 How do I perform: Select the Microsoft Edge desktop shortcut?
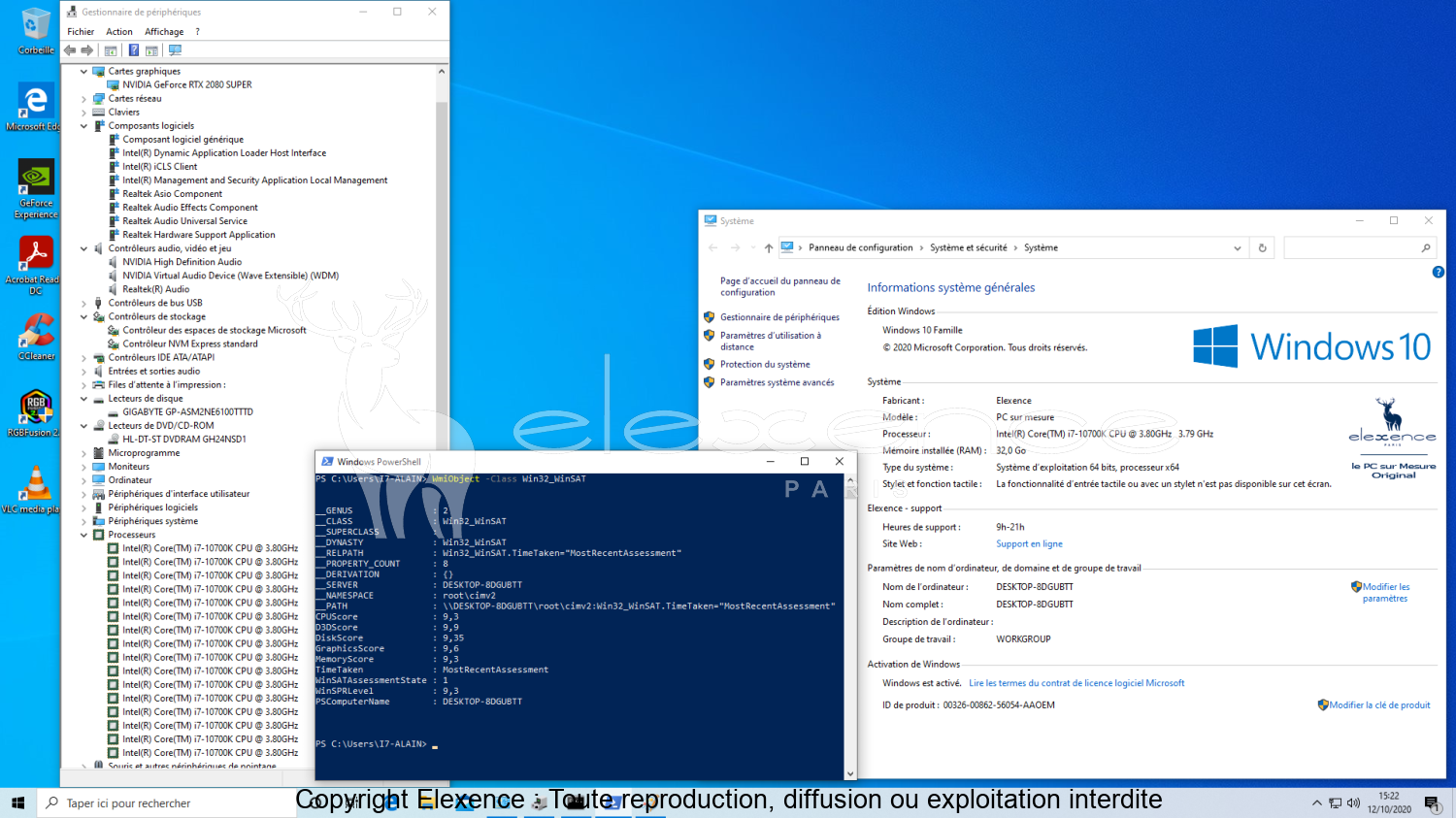34,107
